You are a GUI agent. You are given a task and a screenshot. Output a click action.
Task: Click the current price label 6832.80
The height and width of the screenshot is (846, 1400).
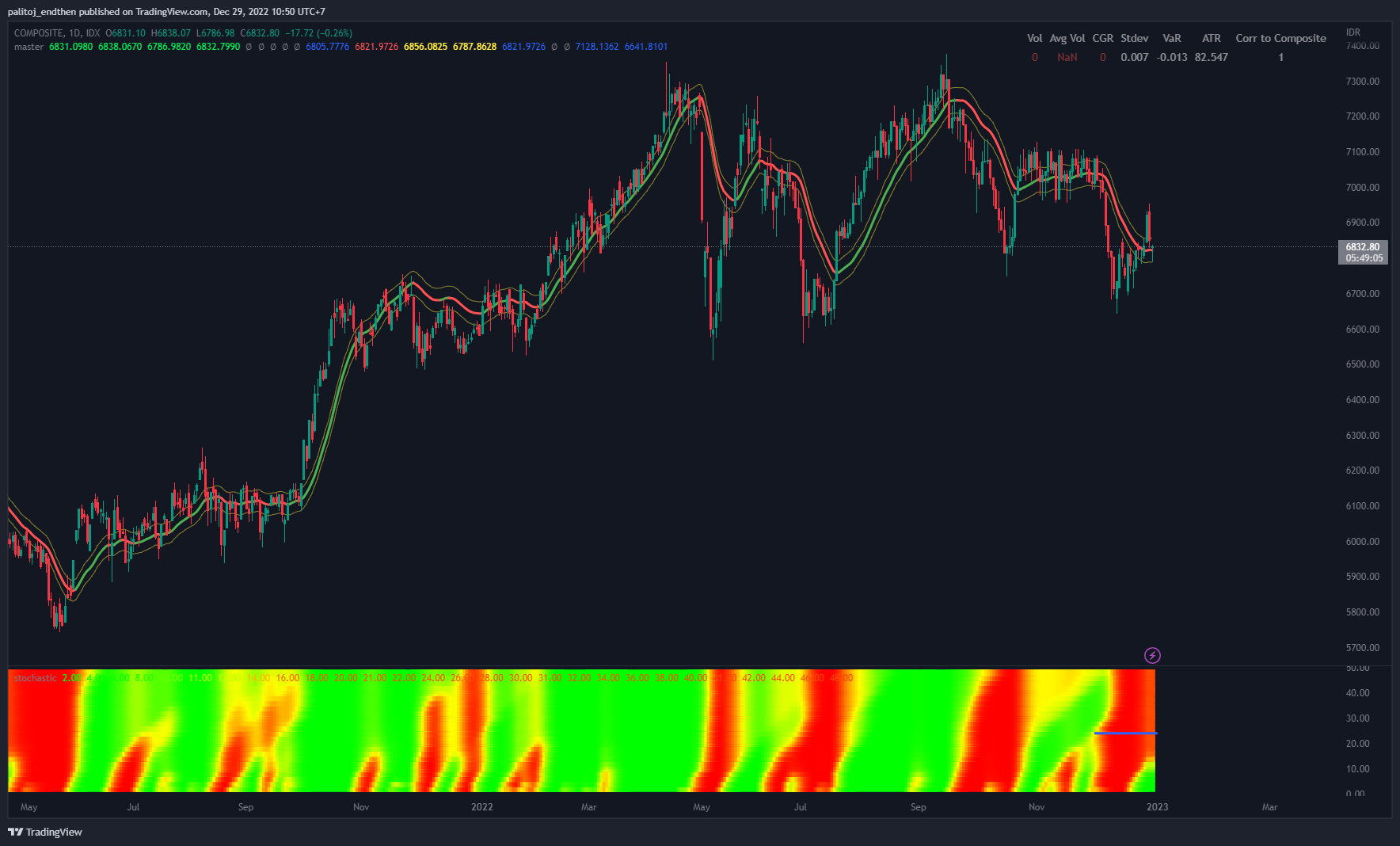pos(1362,247)
